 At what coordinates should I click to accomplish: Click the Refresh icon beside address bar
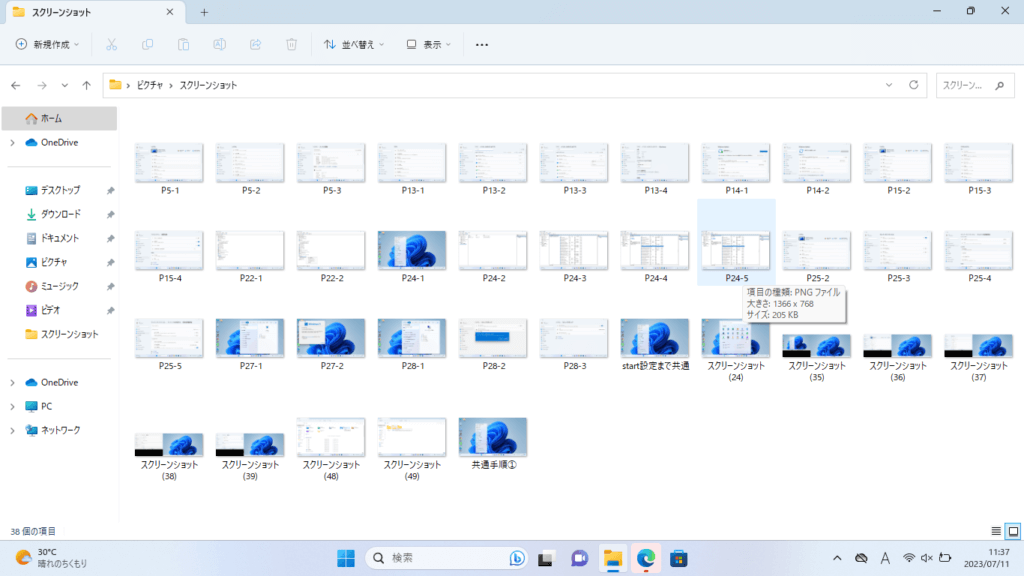[913, 85]
